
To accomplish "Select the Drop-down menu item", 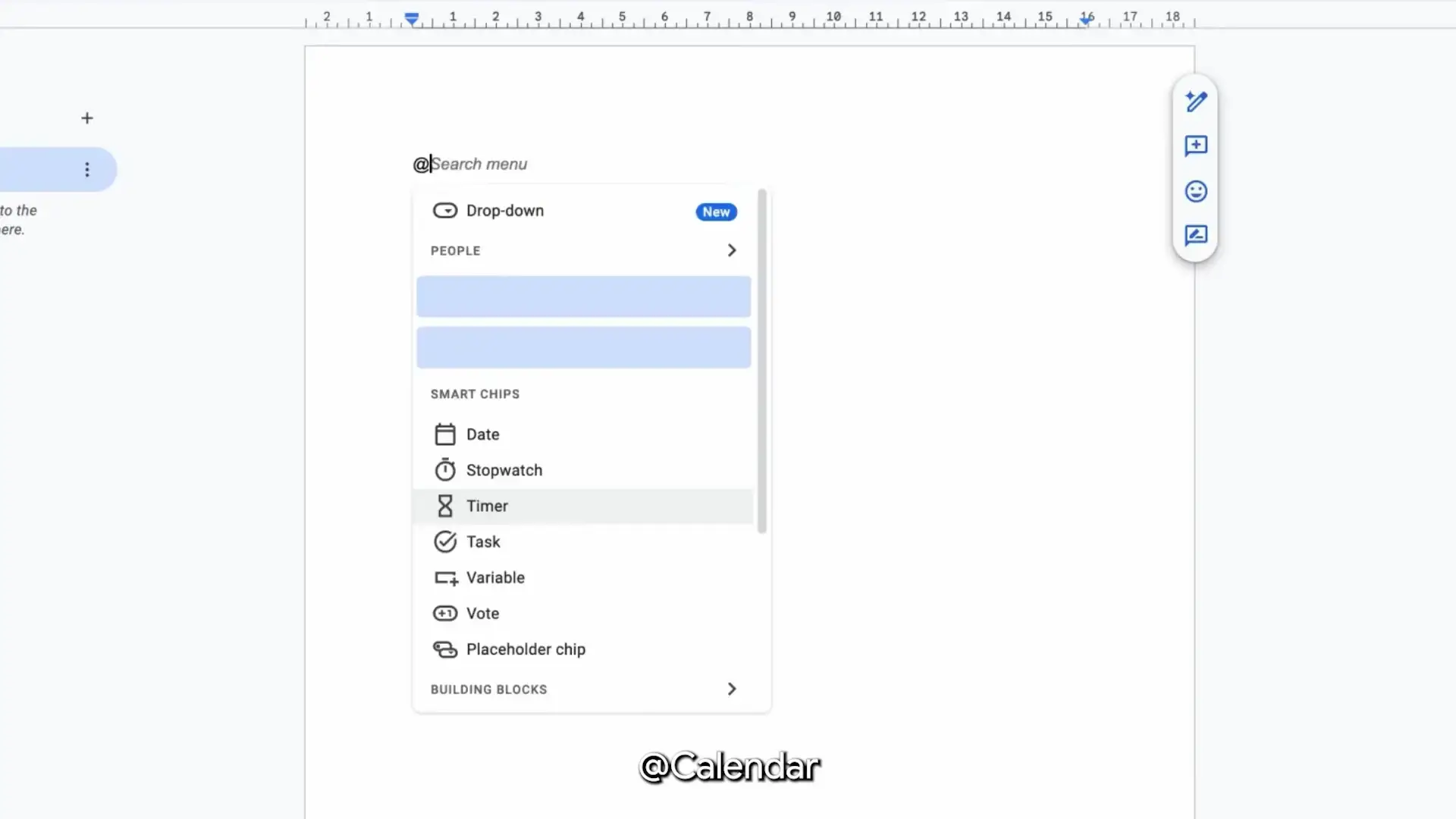I will (x=504, y=211).
